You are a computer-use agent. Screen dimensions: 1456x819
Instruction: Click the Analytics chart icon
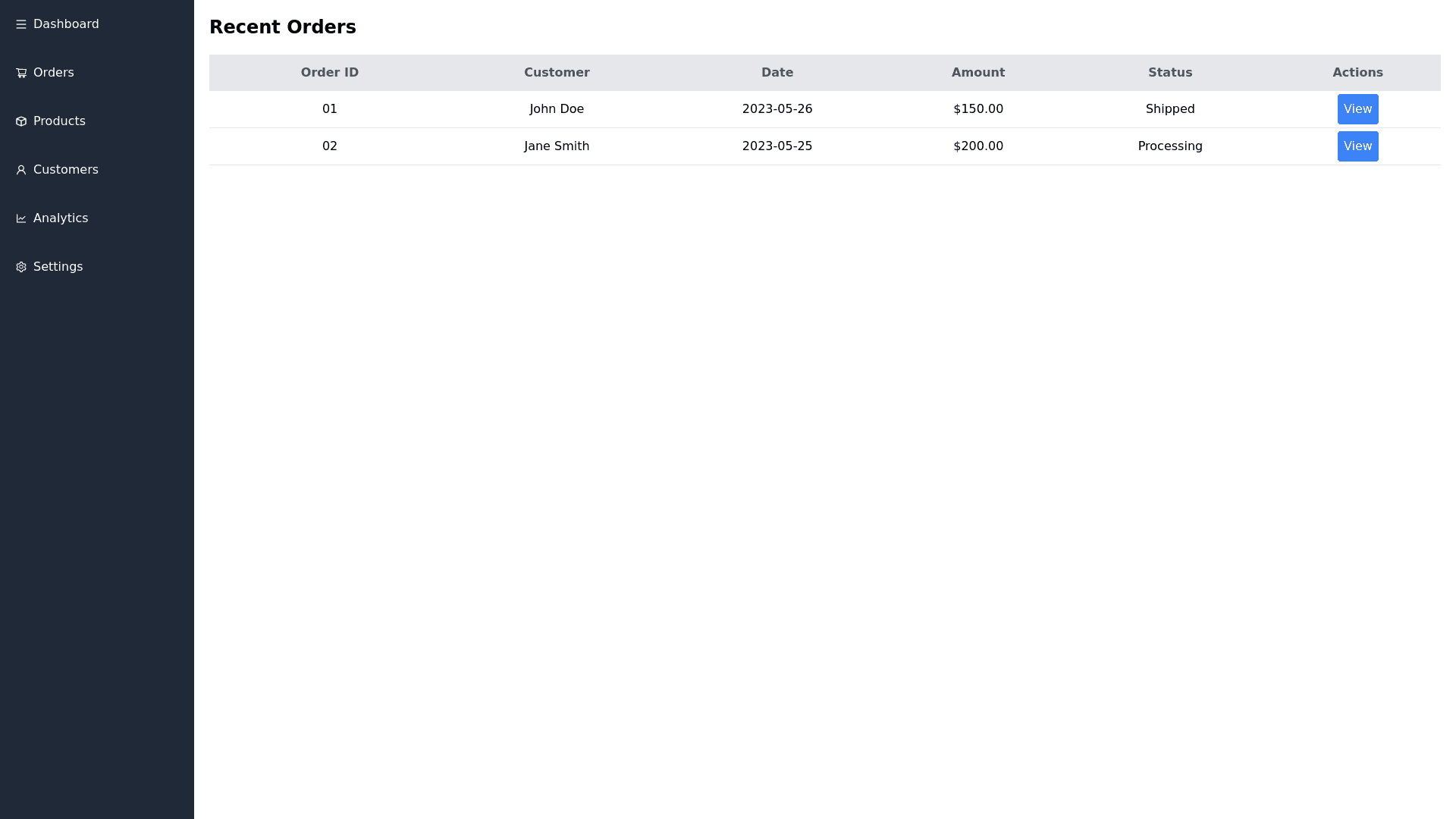[x=21, y=218]
